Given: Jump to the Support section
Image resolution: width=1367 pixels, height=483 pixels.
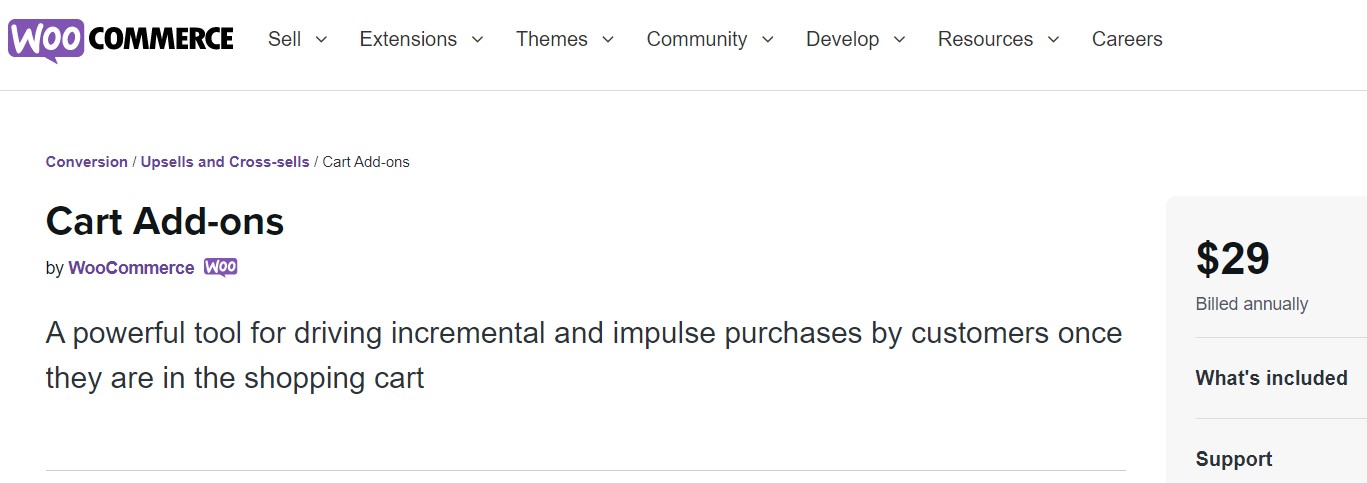Looking at the screenshot, I should pos(1234,459).
